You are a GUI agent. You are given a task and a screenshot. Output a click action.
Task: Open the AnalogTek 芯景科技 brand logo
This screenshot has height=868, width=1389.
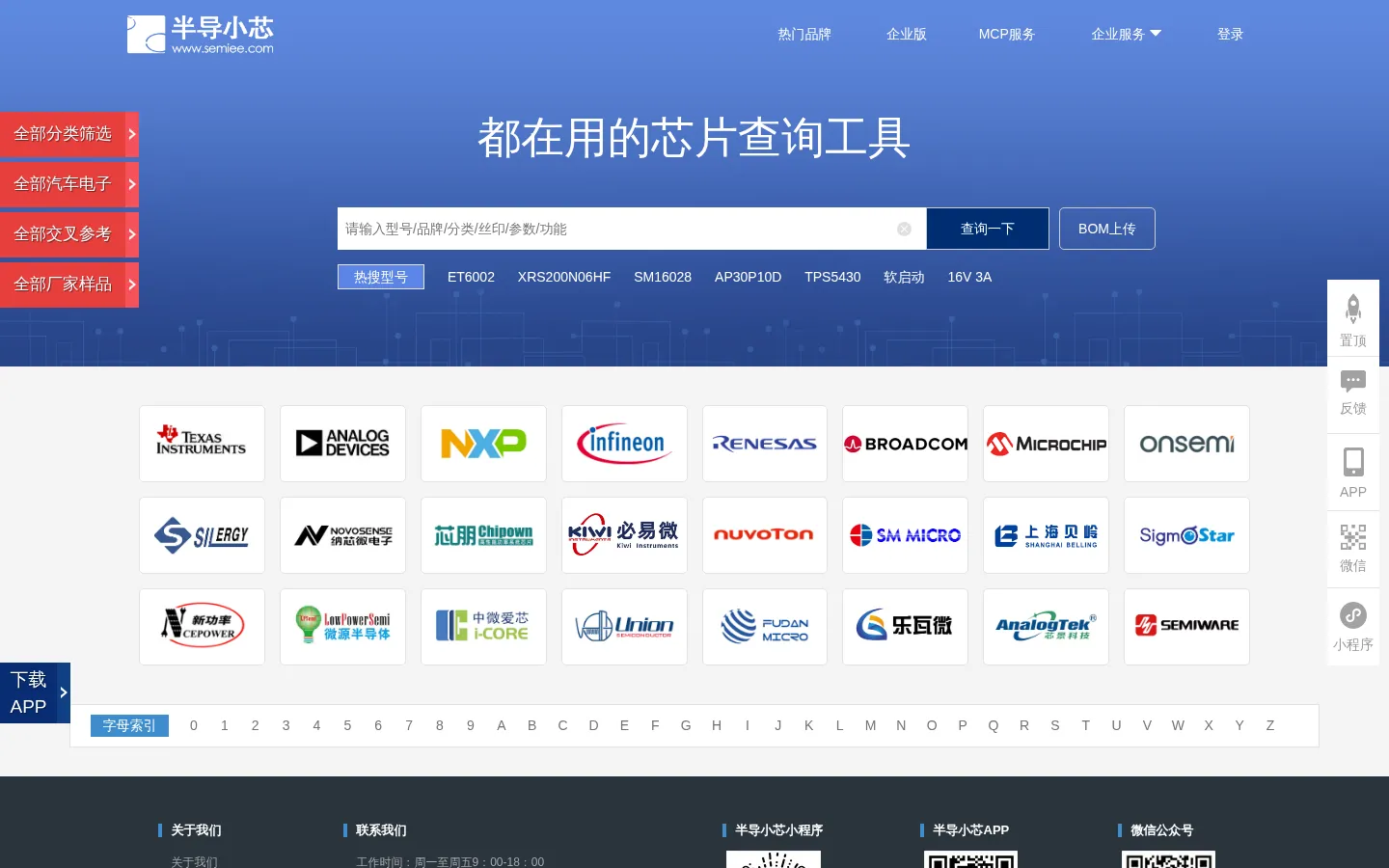pyautogui.click(x=1046, y=627)
